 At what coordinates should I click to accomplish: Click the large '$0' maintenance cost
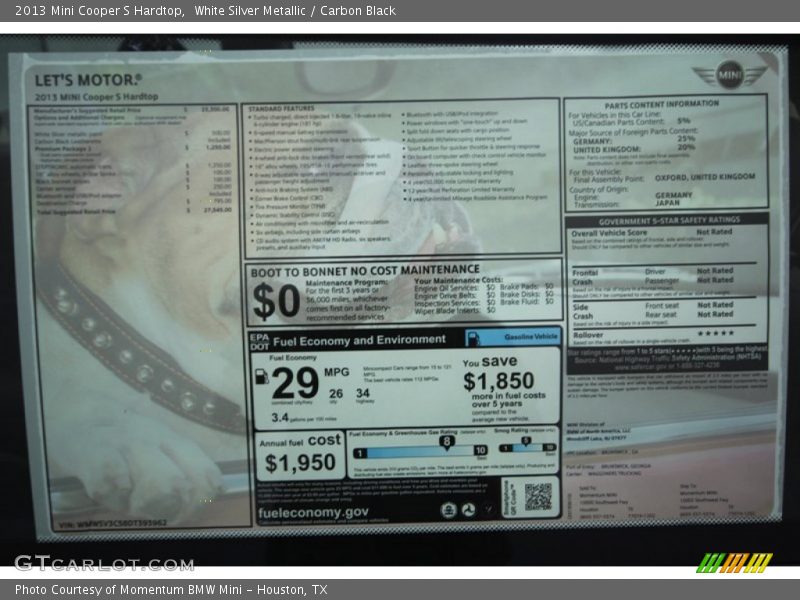tap(277, 301)
